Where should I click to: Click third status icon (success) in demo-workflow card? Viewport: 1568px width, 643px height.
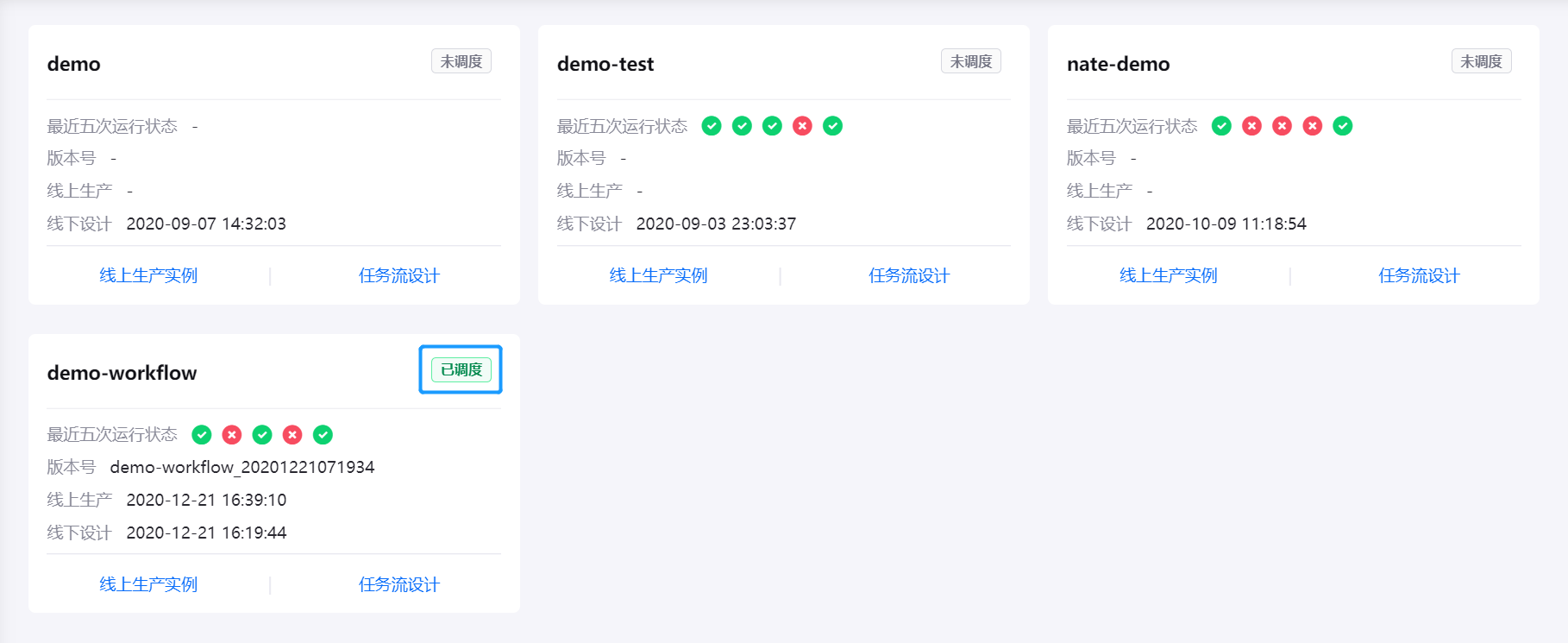262,435
